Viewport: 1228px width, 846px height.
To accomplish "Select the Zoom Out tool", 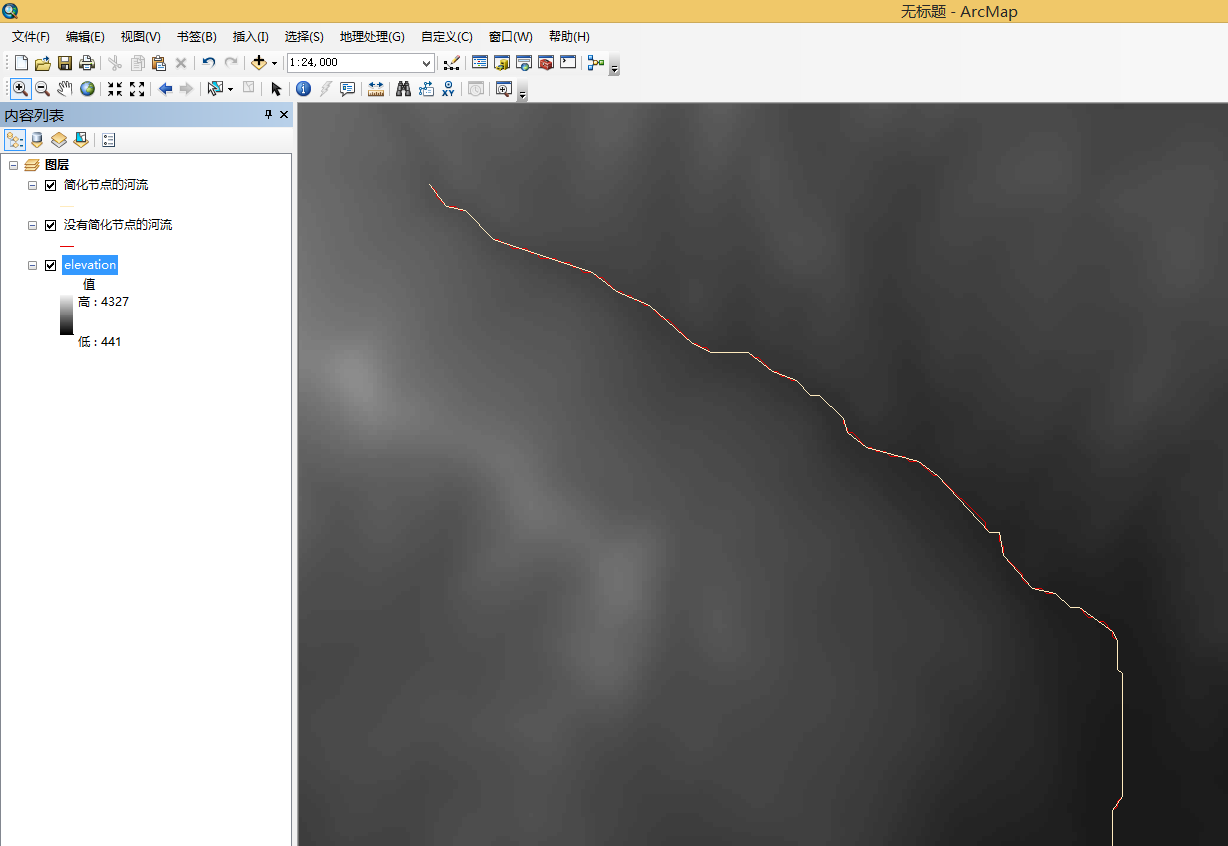I will click(43, 88).
